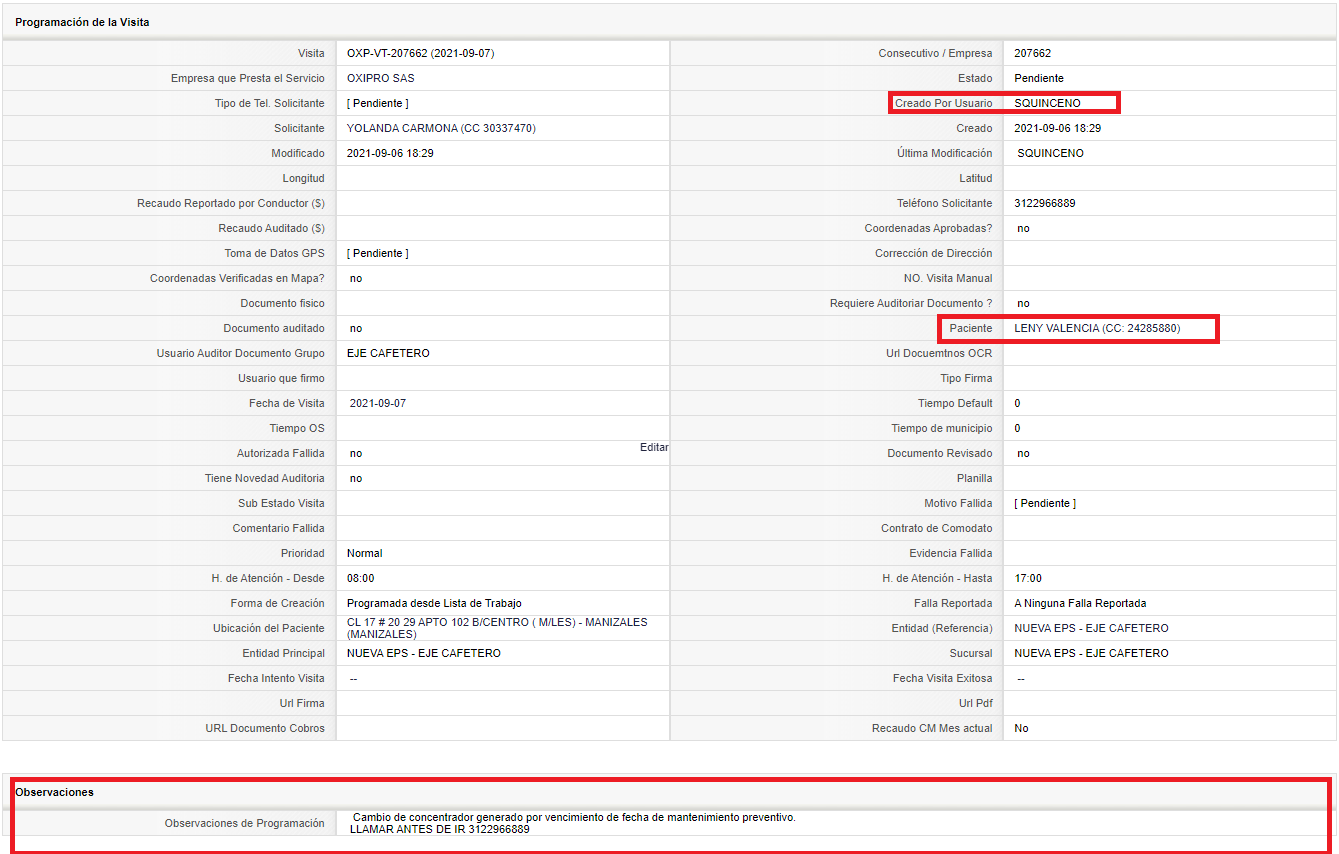Click start hour 08:00

point(360,578)
